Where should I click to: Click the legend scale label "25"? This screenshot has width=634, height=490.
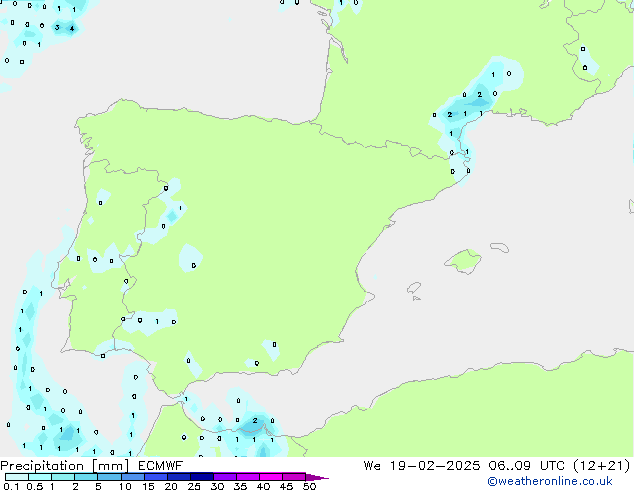[x=194, y=486]
